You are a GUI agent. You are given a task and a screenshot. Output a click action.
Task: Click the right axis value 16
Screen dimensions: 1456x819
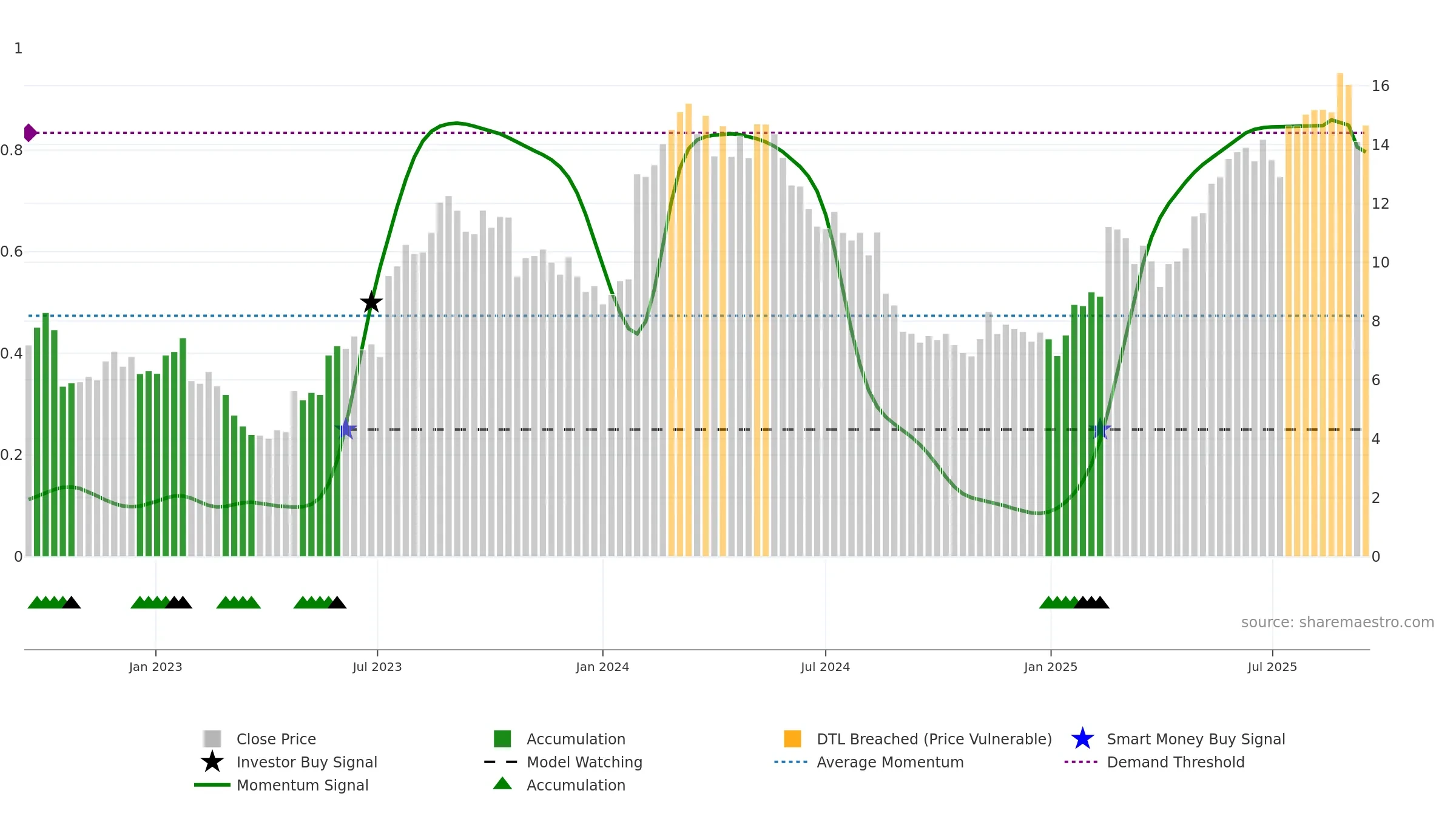pyautogui.click(x=1380, y=86)
